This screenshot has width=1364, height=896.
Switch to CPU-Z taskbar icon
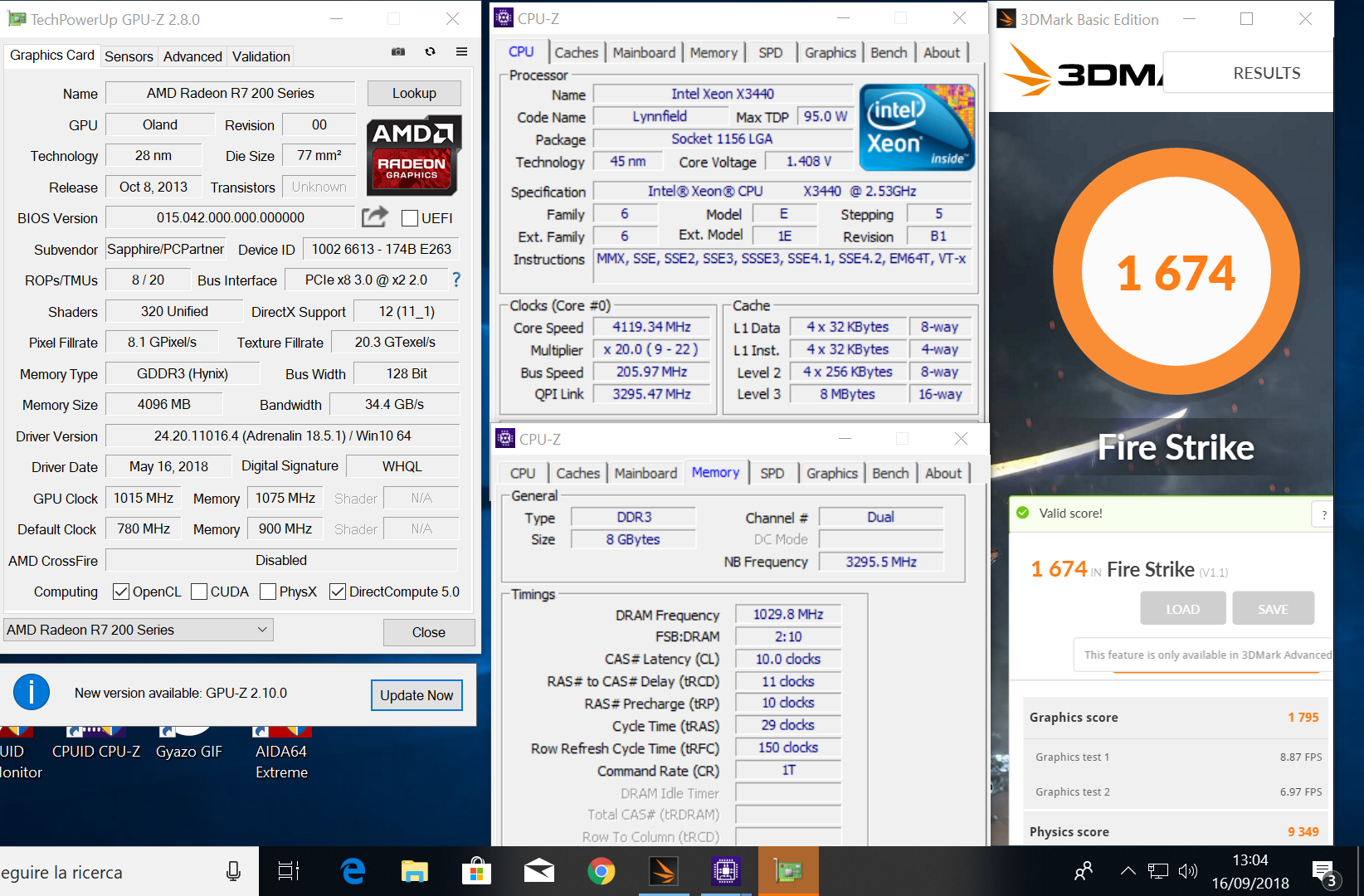(726, 871)
